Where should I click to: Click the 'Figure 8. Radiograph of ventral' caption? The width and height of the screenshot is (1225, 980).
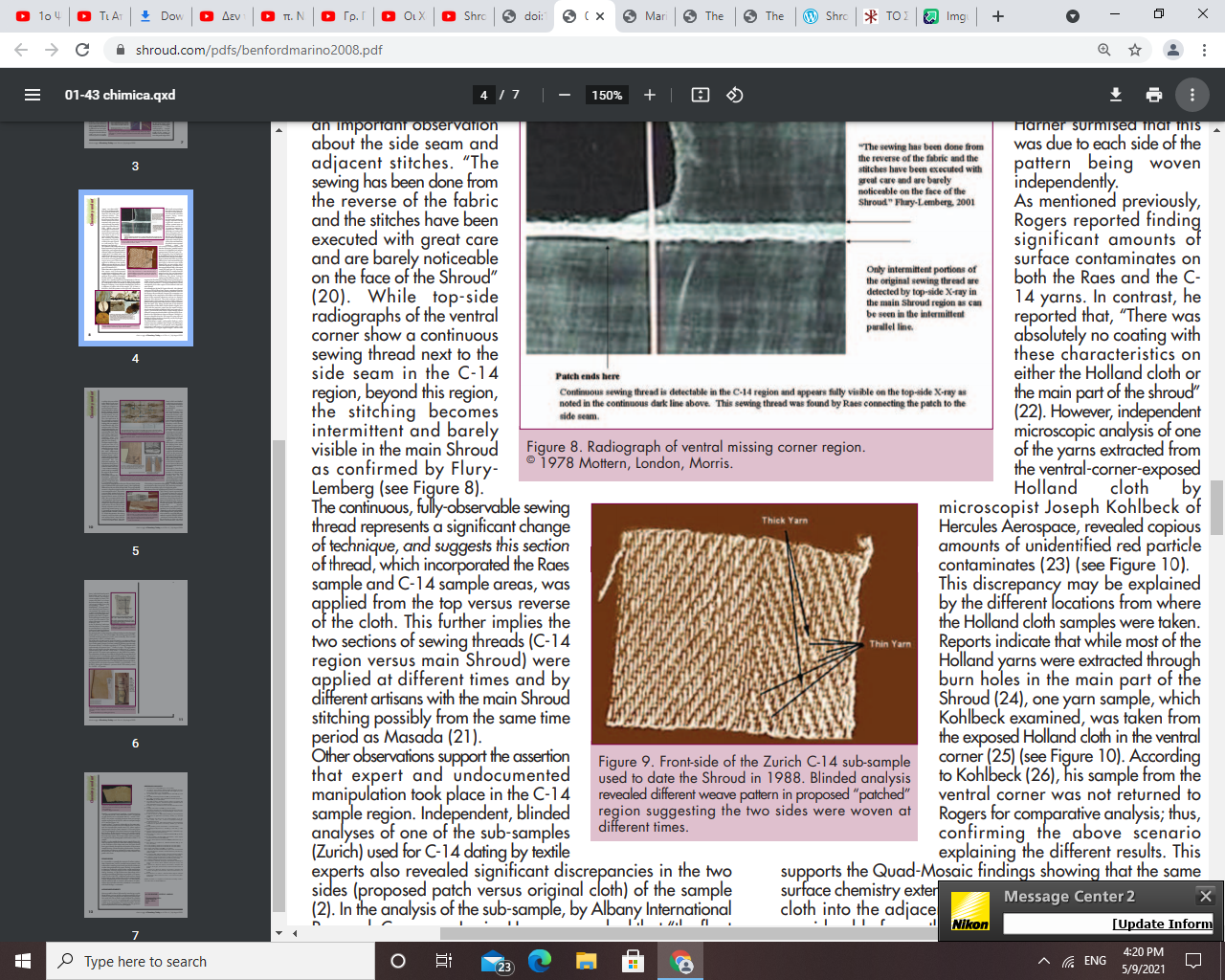pos(696,447)
